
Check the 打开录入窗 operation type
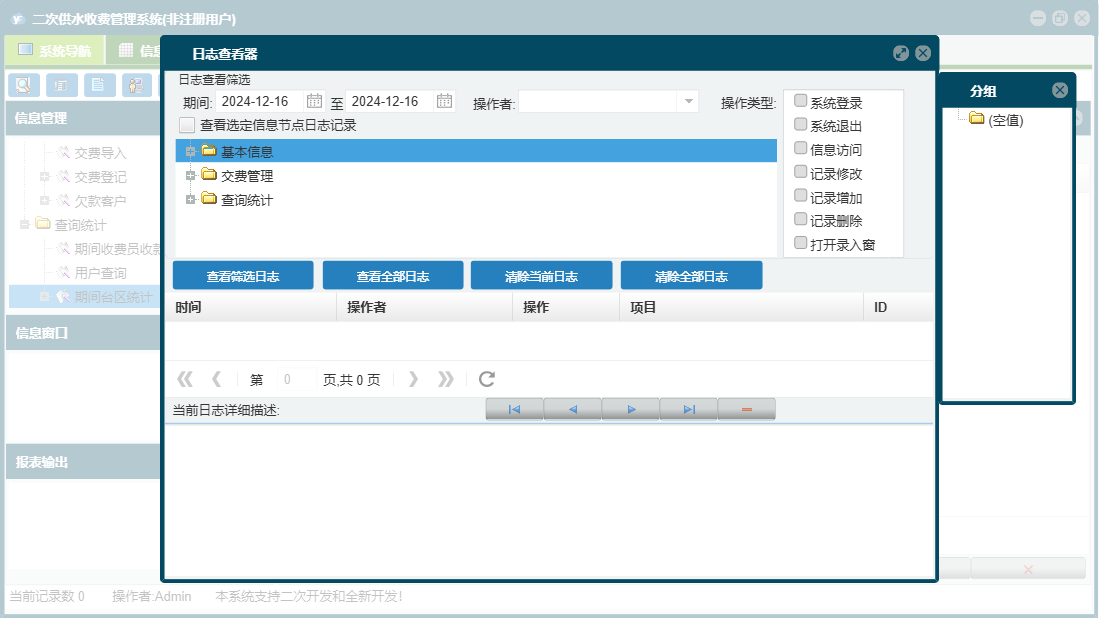pyautogui.click(x=800, y=243)
